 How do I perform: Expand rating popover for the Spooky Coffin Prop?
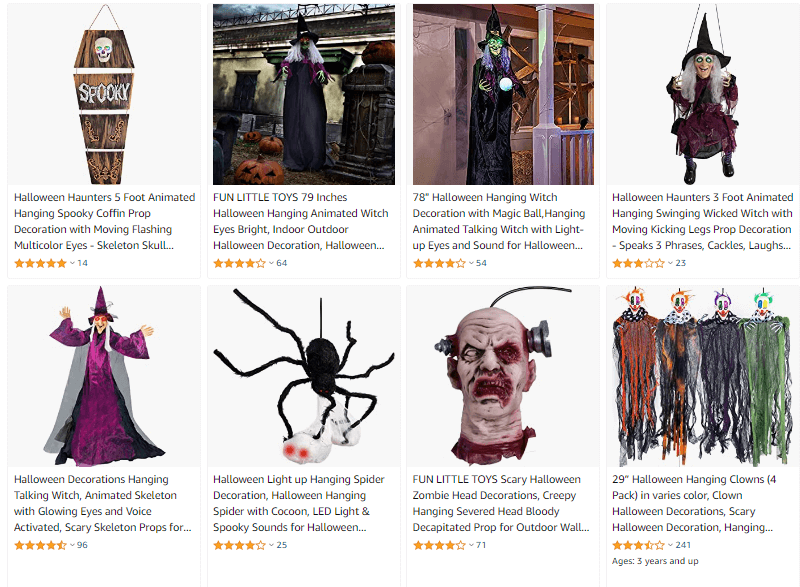click(x=72, y=263)
